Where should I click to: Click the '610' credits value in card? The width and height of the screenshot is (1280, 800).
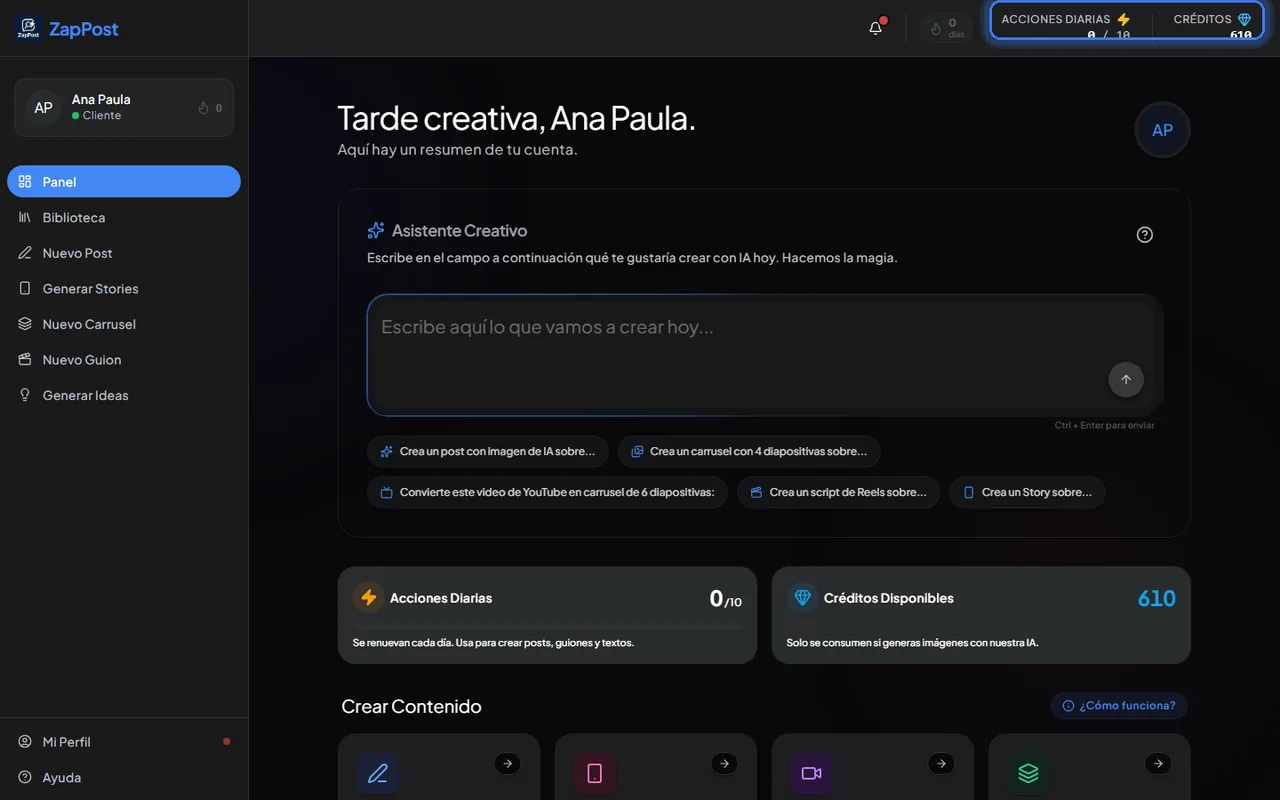point(1156,598)
